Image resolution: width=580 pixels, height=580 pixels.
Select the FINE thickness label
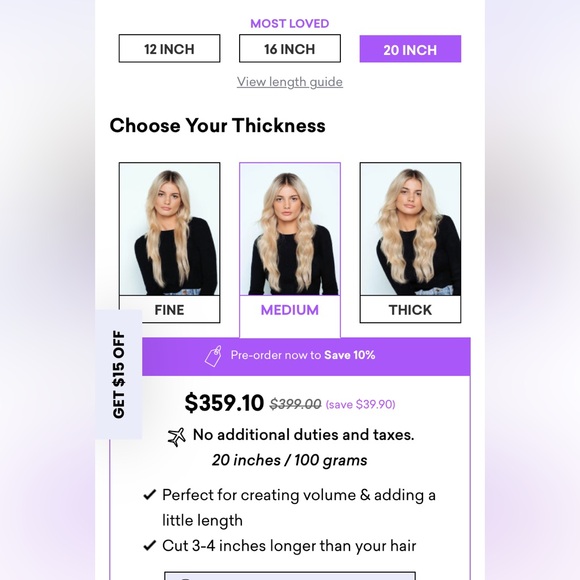point(169,310)
